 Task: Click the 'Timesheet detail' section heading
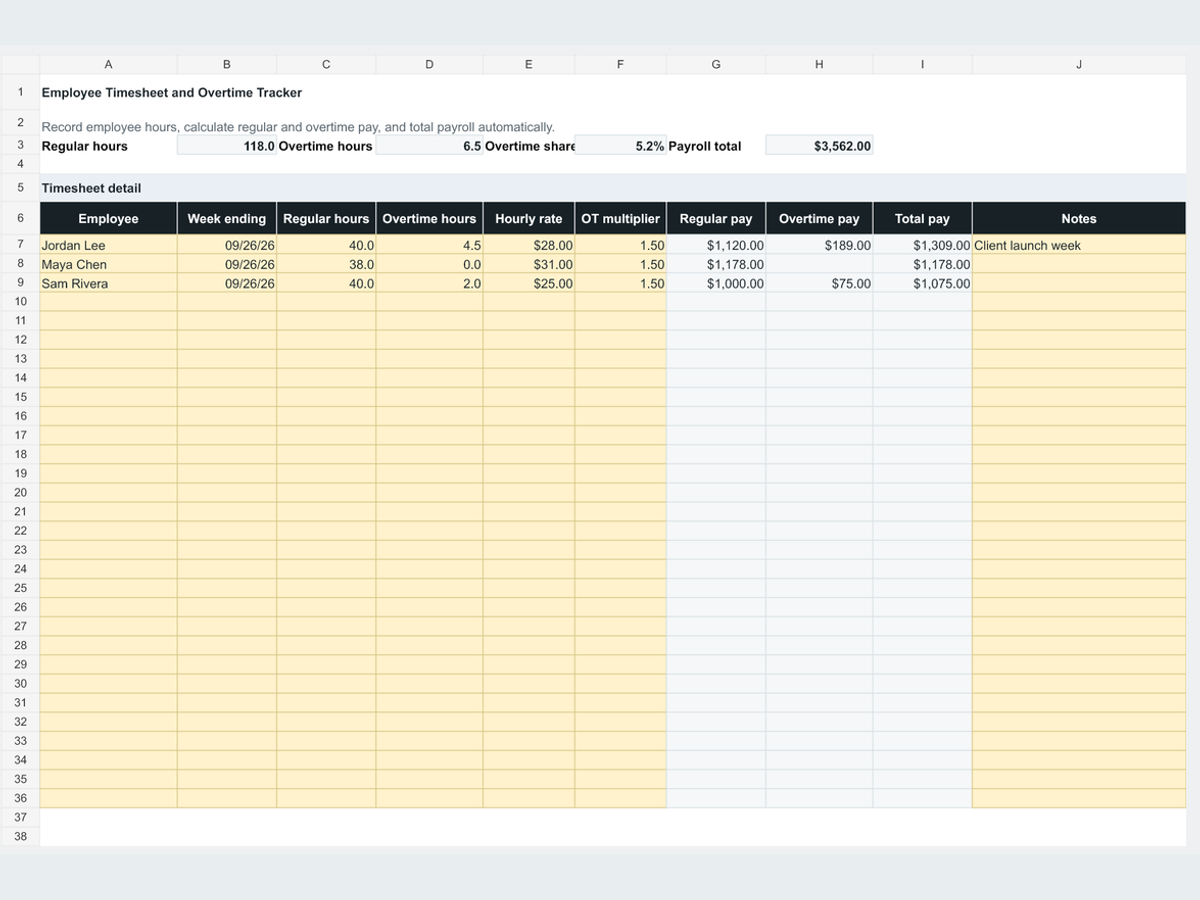pos(91,188)
